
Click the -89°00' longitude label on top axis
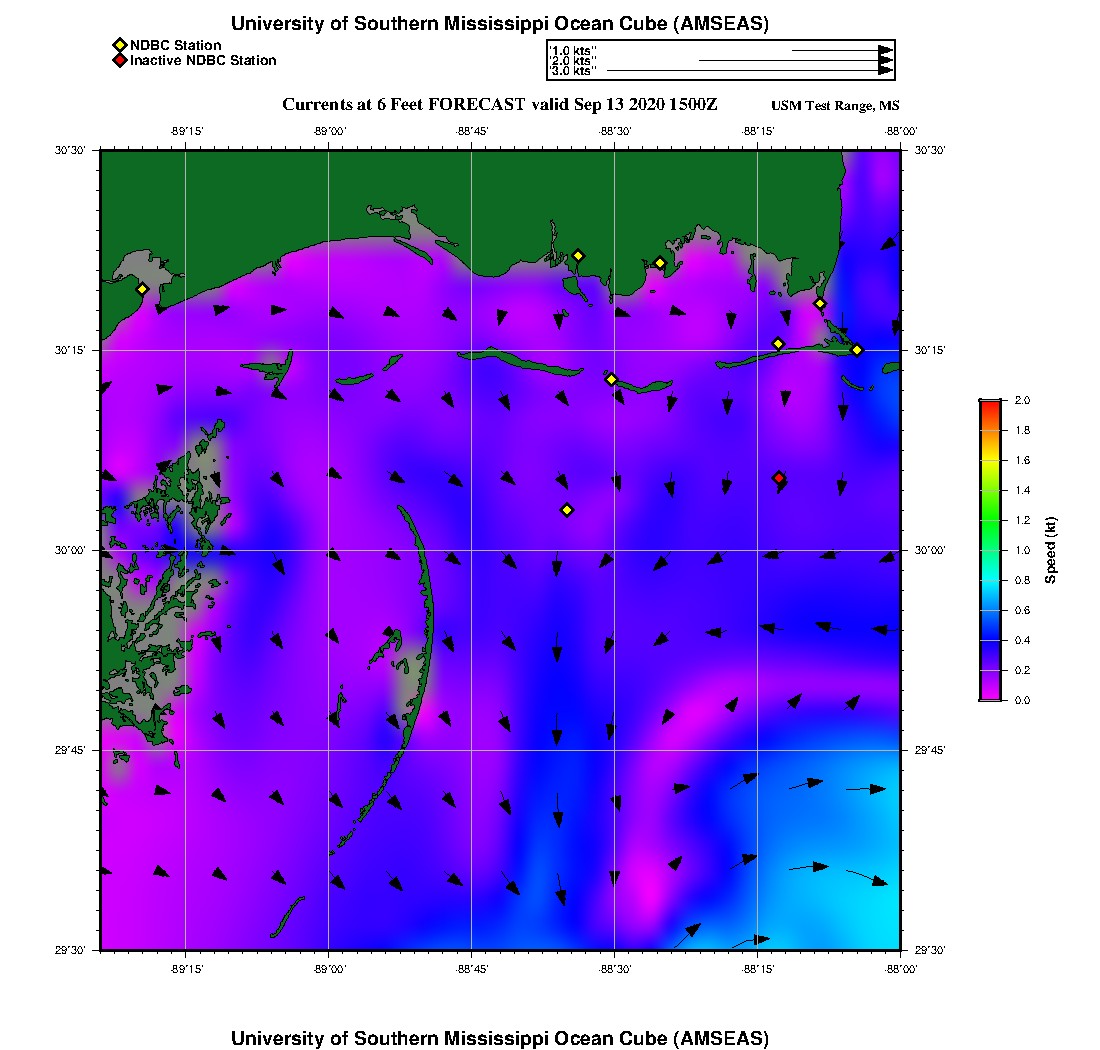pyautogui.click(x=329, y=131)
